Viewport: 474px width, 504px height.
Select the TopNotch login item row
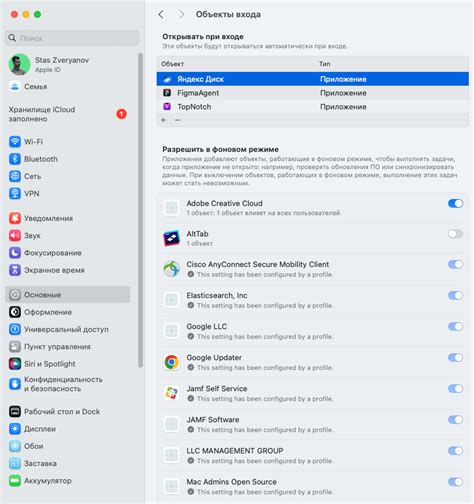(x=313, y=107)
